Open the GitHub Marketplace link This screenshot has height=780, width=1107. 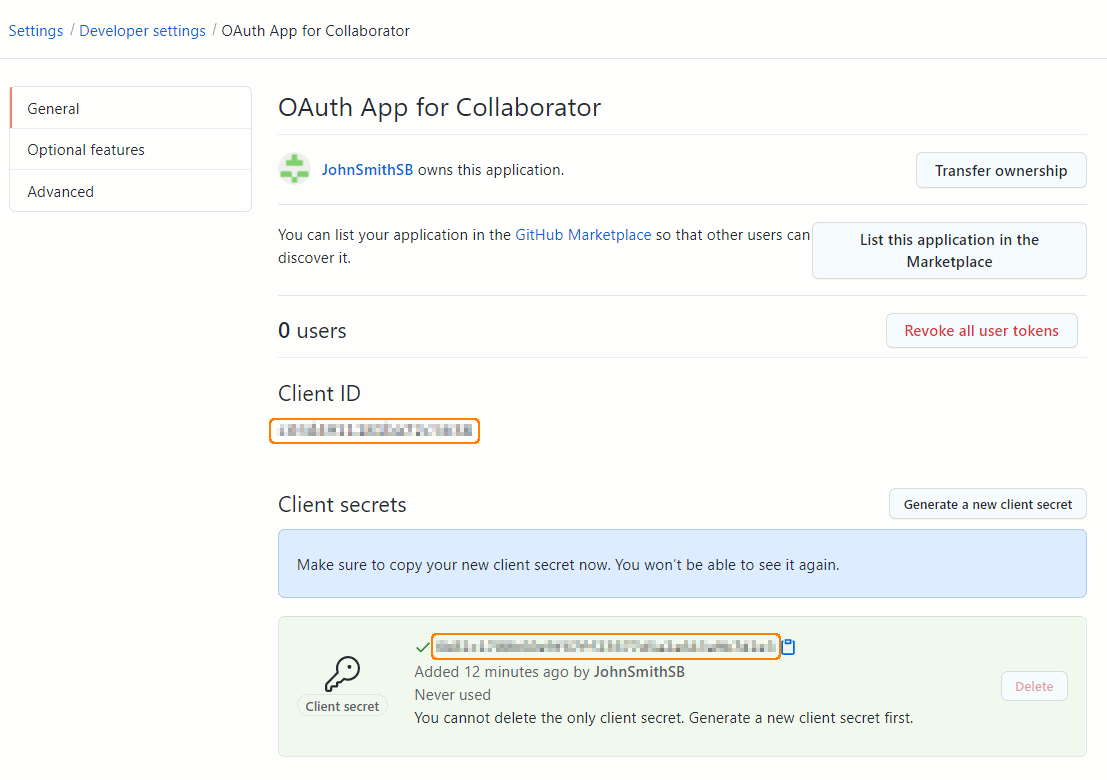tap(583, 234)
